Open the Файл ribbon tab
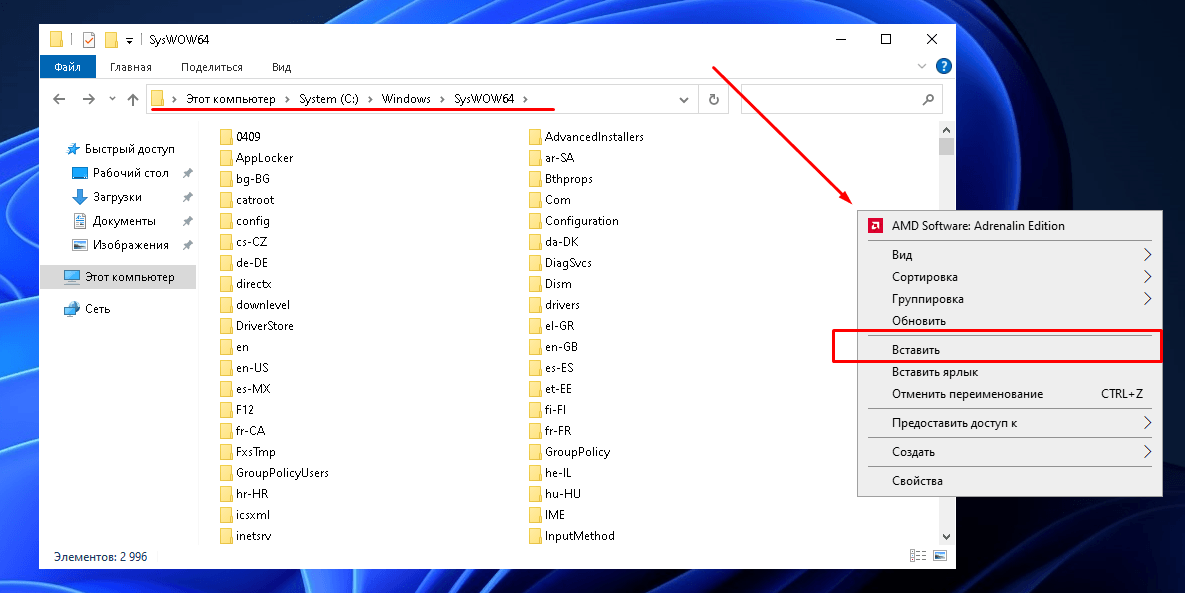The height and width of the screenshot is (593, 1185). (x=68, y=67)
